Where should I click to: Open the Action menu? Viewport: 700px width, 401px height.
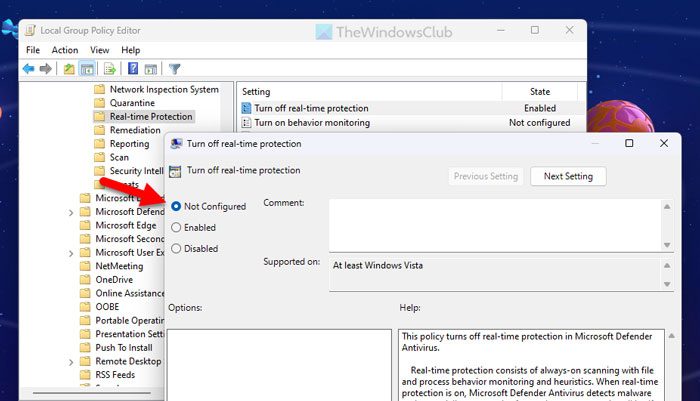(x=65, y=50)
